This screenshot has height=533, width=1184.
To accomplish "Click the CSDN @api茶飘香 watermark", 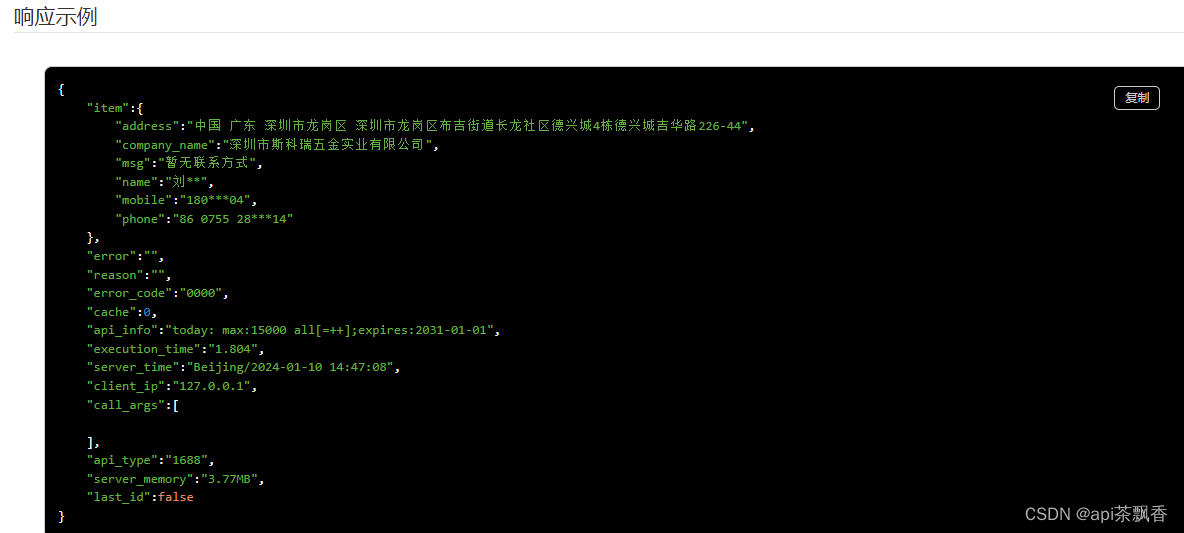I will [1096, 513].
